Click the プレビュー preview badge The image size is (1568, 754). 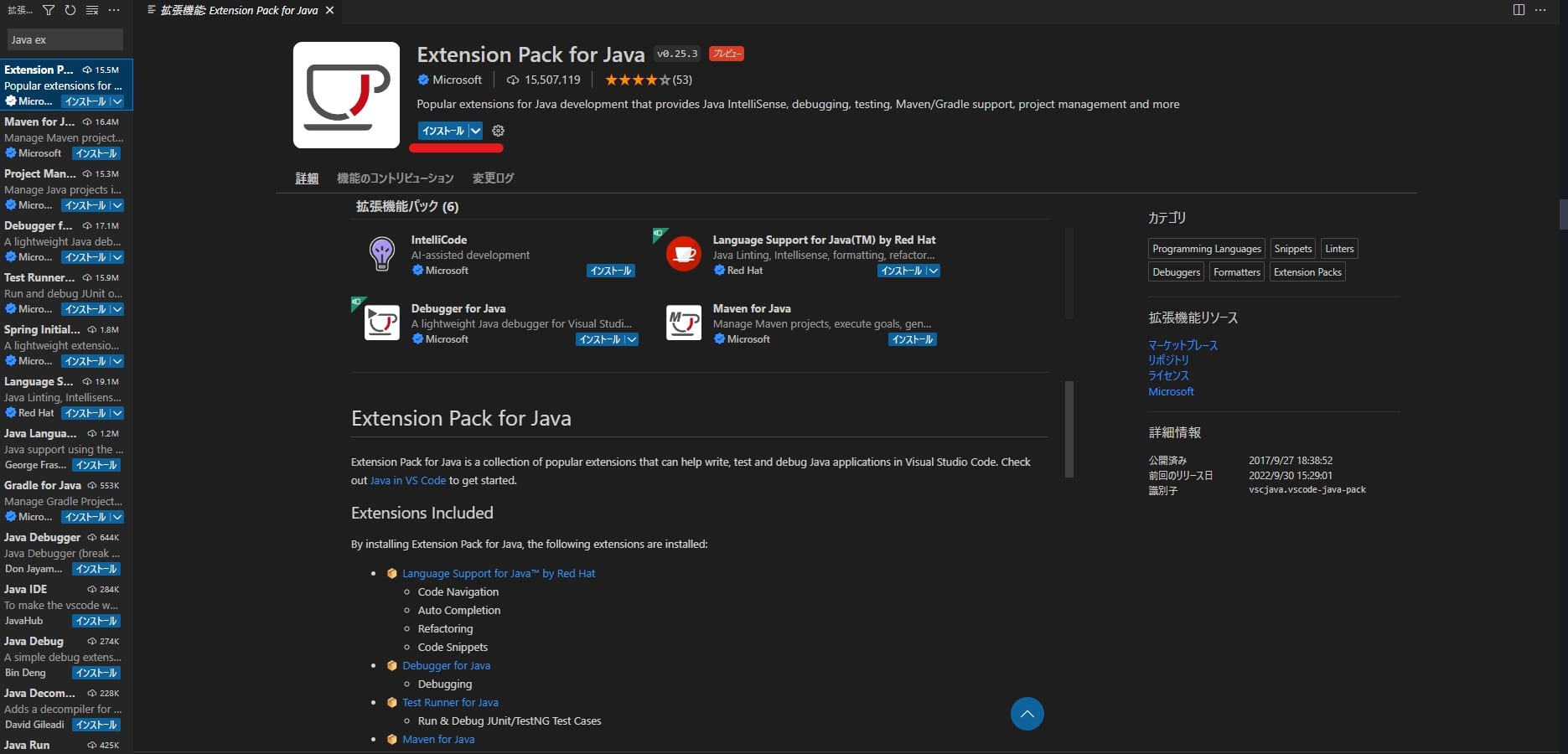click(726, 54)
